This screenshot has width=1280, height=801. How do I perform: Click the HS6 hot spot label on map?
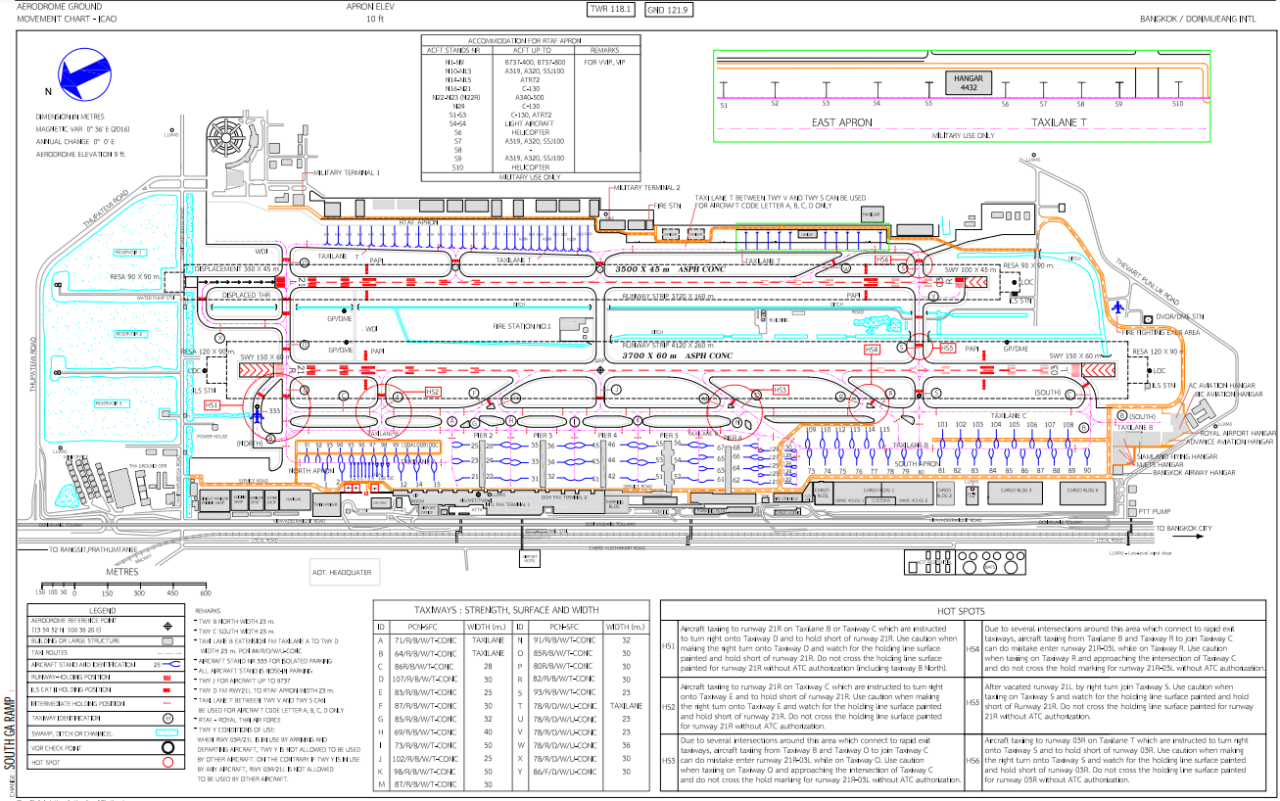coord(883,259)
